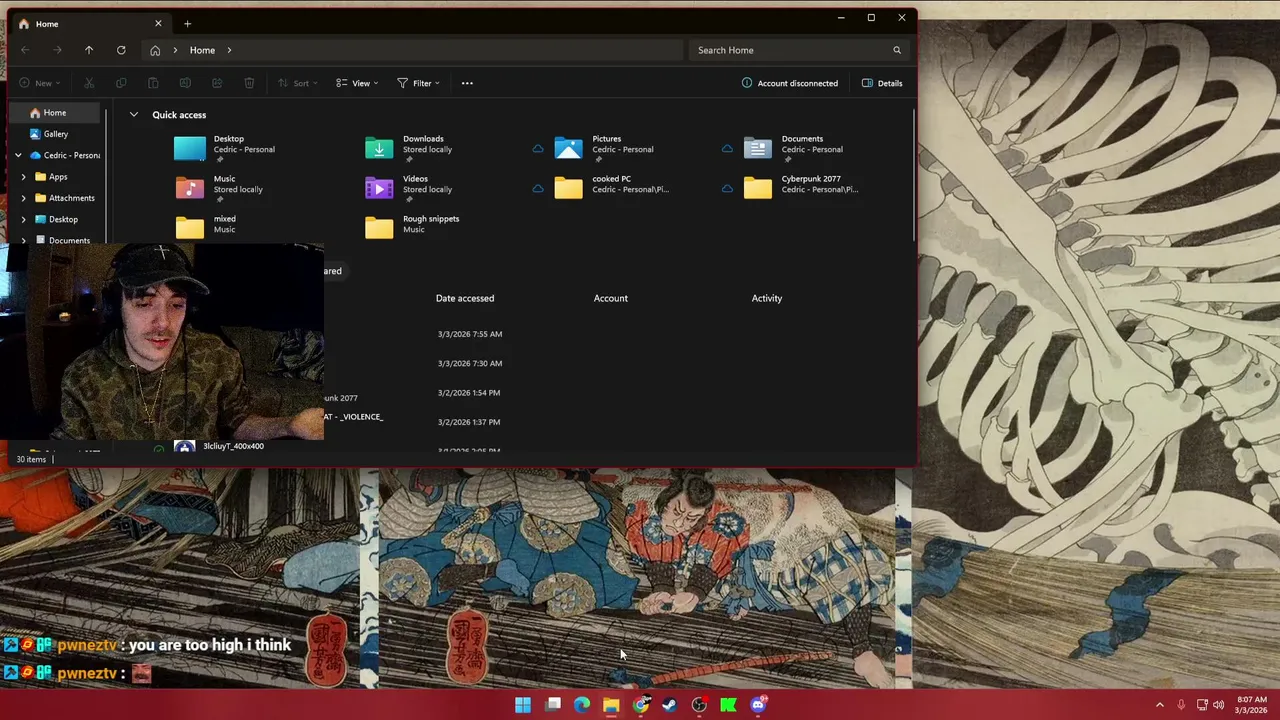This screenshot has width=1280, height=720.
Task: Open the Music quick access folder
Action: tap(219, 188)
